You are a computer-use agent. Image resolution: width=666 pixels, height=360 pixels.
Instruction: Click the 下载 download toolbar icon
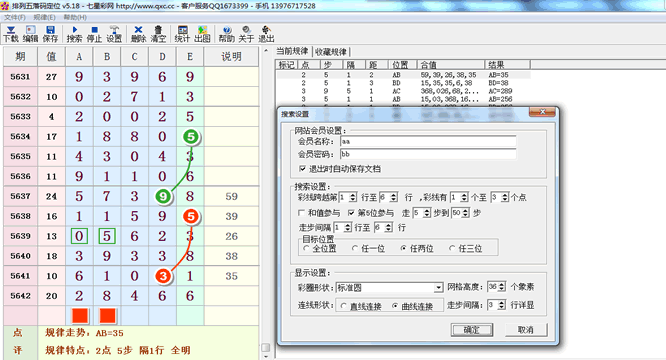[11, 34]
